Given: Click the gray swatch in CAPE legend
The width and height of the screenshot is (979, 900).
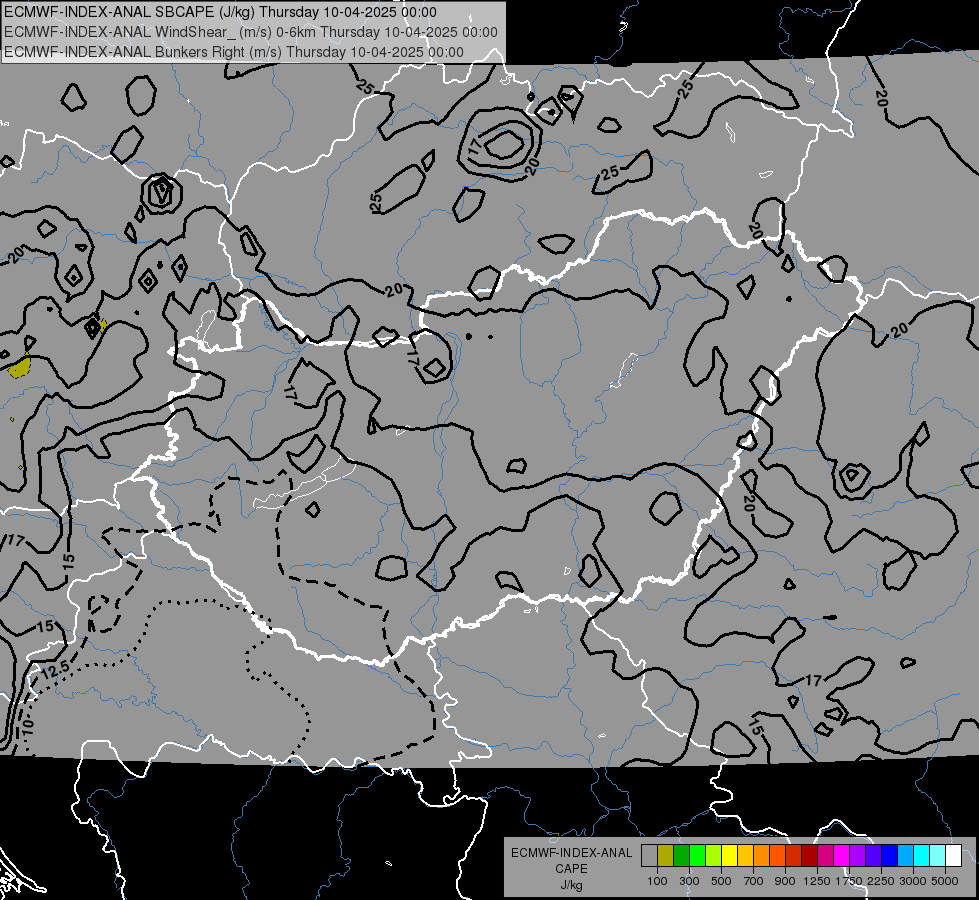Looking at the screenshot, I should 649,856.
